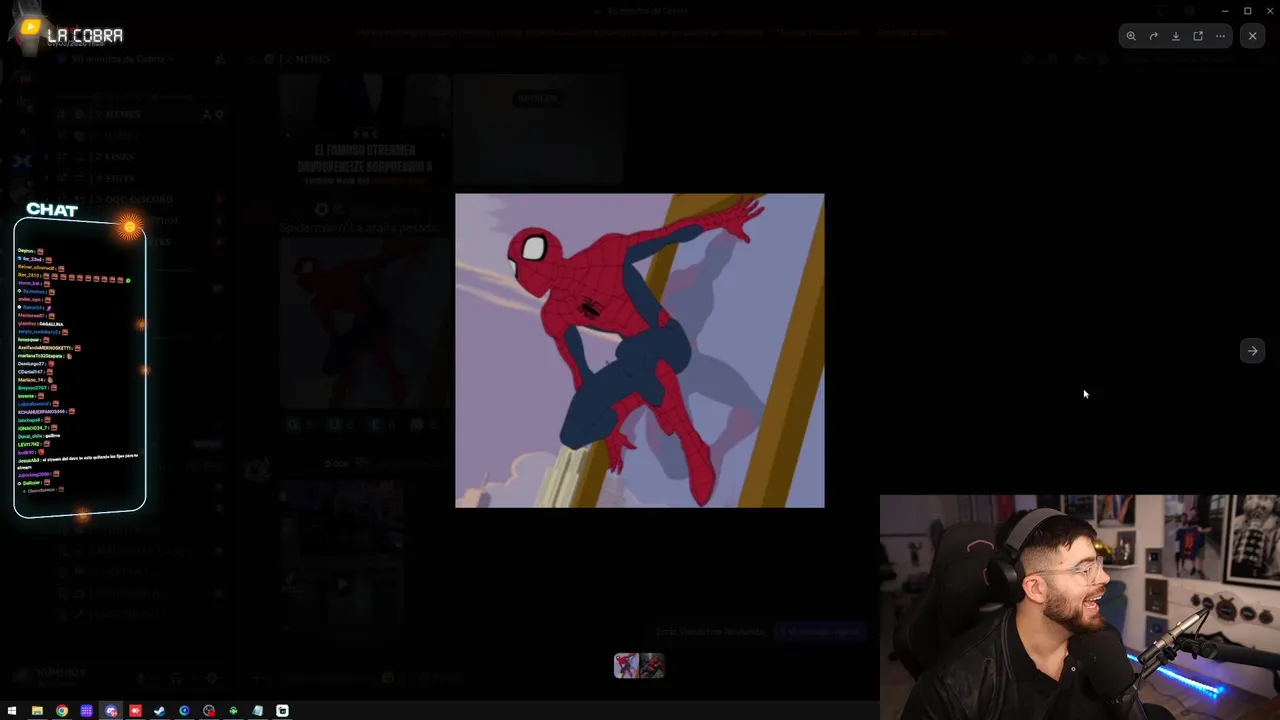Maximize the Discord window
Screen dimensions: 1280x720
1248,11
